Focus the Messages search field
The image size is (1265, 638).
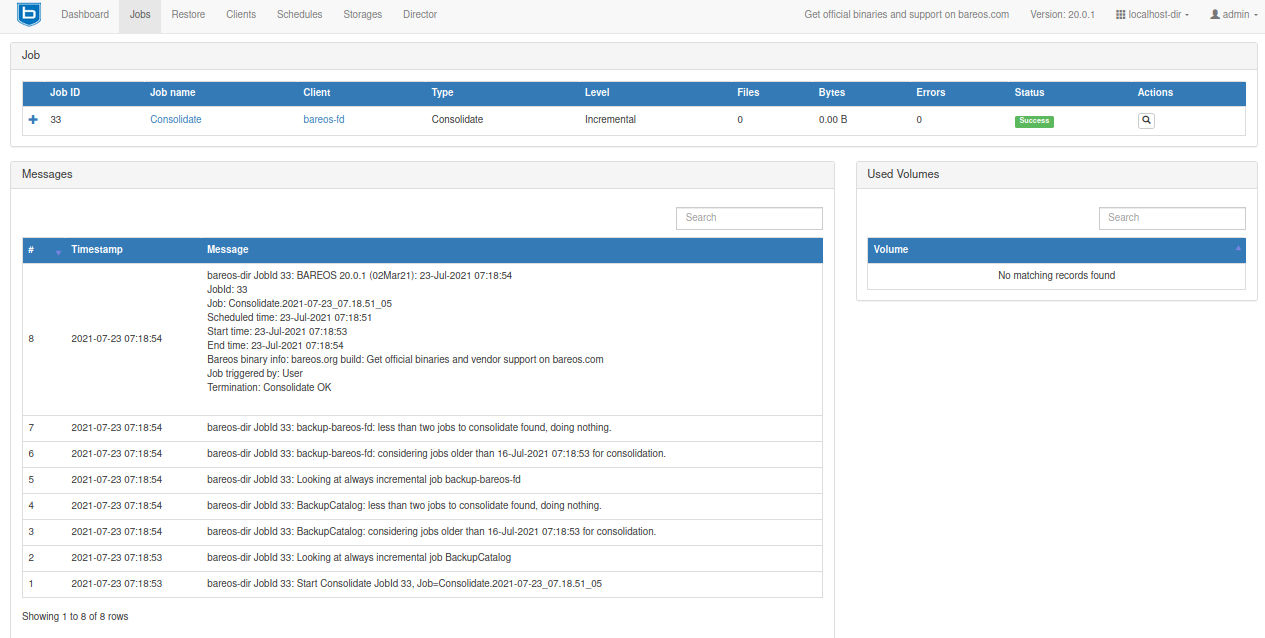pyautogui.click(x=749, y=218)
